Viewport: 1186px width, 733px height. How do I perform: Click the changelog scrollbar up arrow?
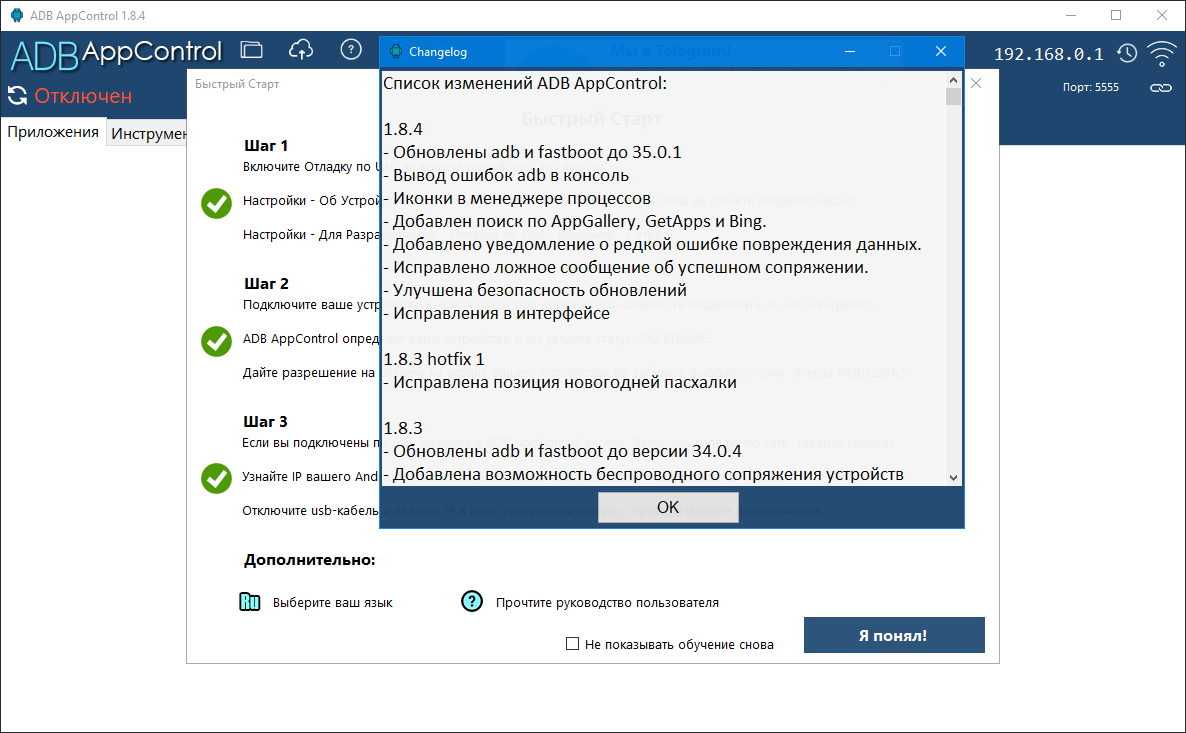tap(953, 79)
